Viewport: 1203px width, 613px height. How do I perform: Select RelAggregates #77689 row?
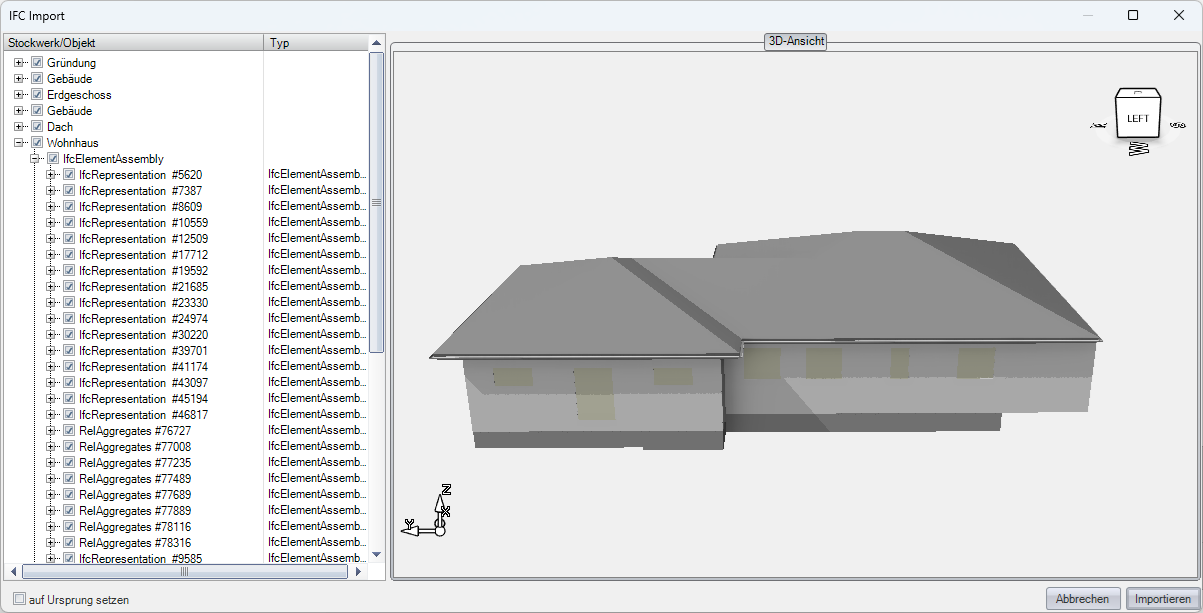point(136,495)
